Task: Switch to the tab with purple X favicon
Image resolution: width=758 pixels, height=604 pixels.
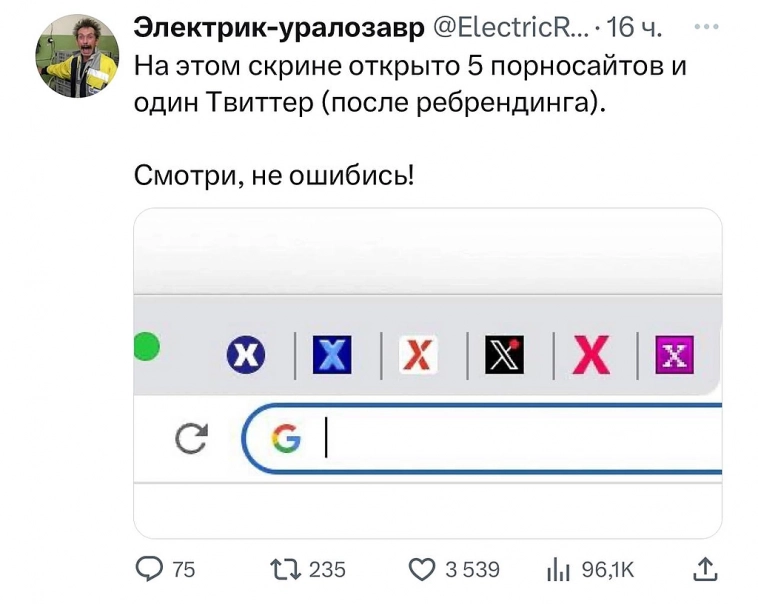Action: [675, 354]
